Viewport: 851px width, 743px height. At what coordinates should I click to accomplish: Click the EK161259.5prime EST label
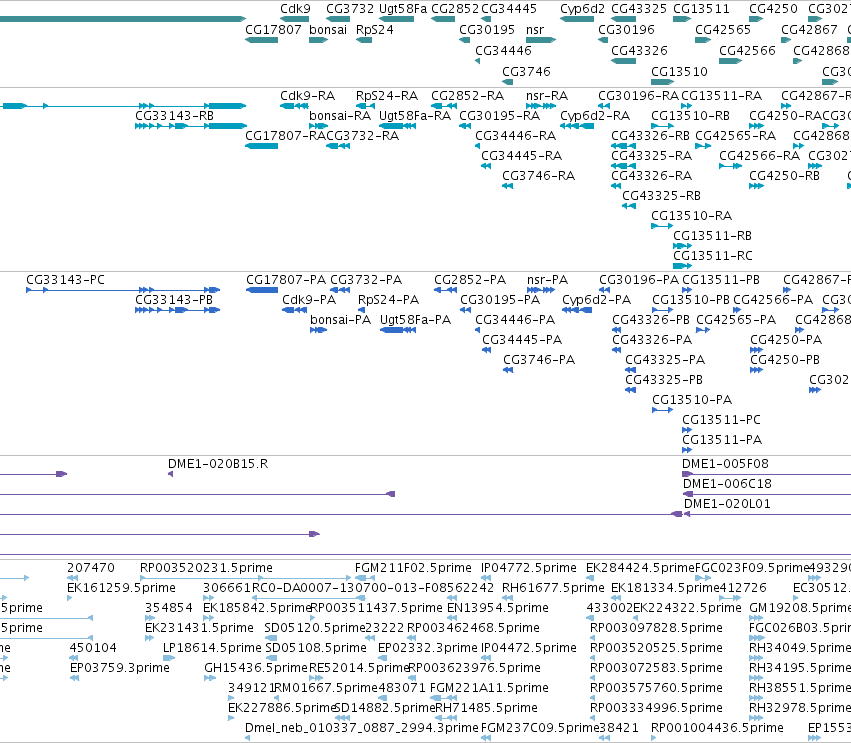(121, 588)
